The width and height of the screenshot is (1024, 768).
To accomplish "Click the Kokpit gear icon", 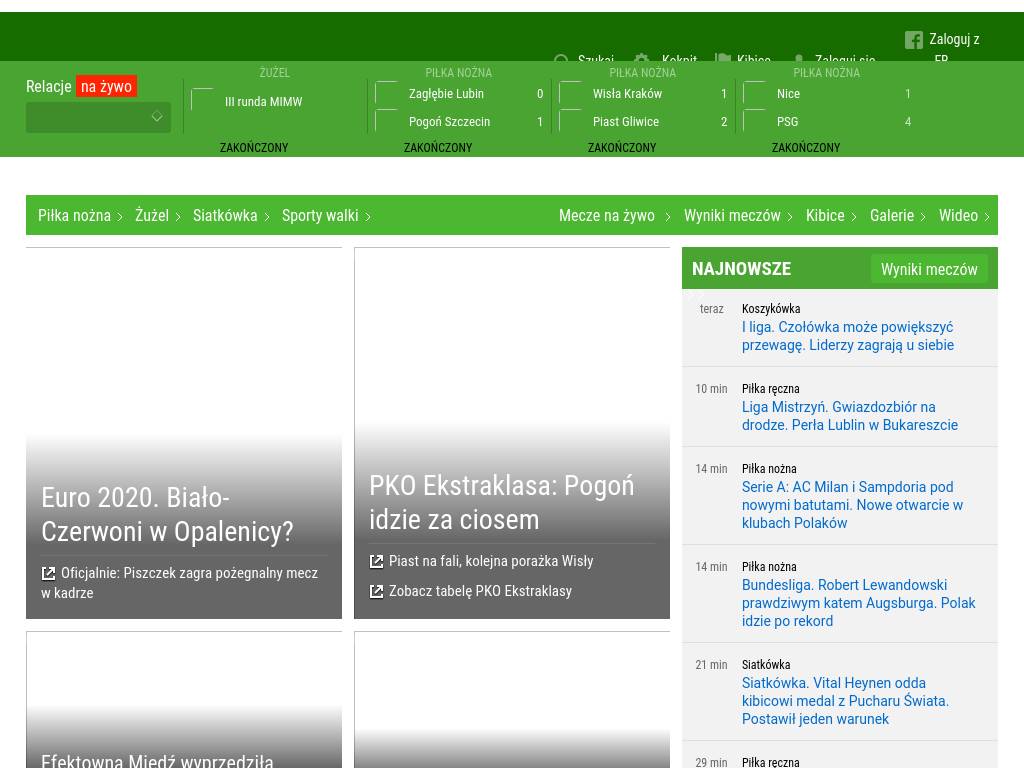I will 642,61.
